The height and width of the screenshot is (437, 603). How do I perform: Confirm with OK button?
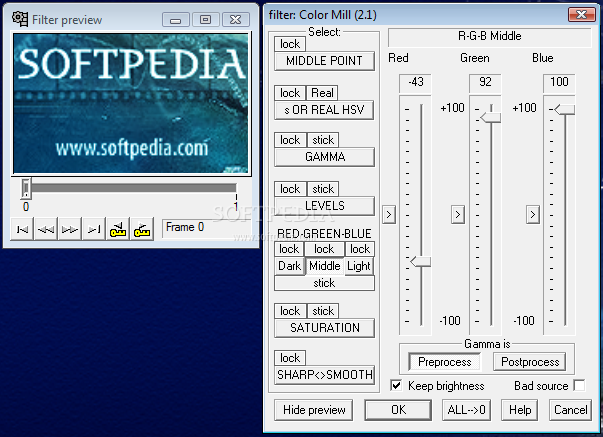click(x=398, y=410)
